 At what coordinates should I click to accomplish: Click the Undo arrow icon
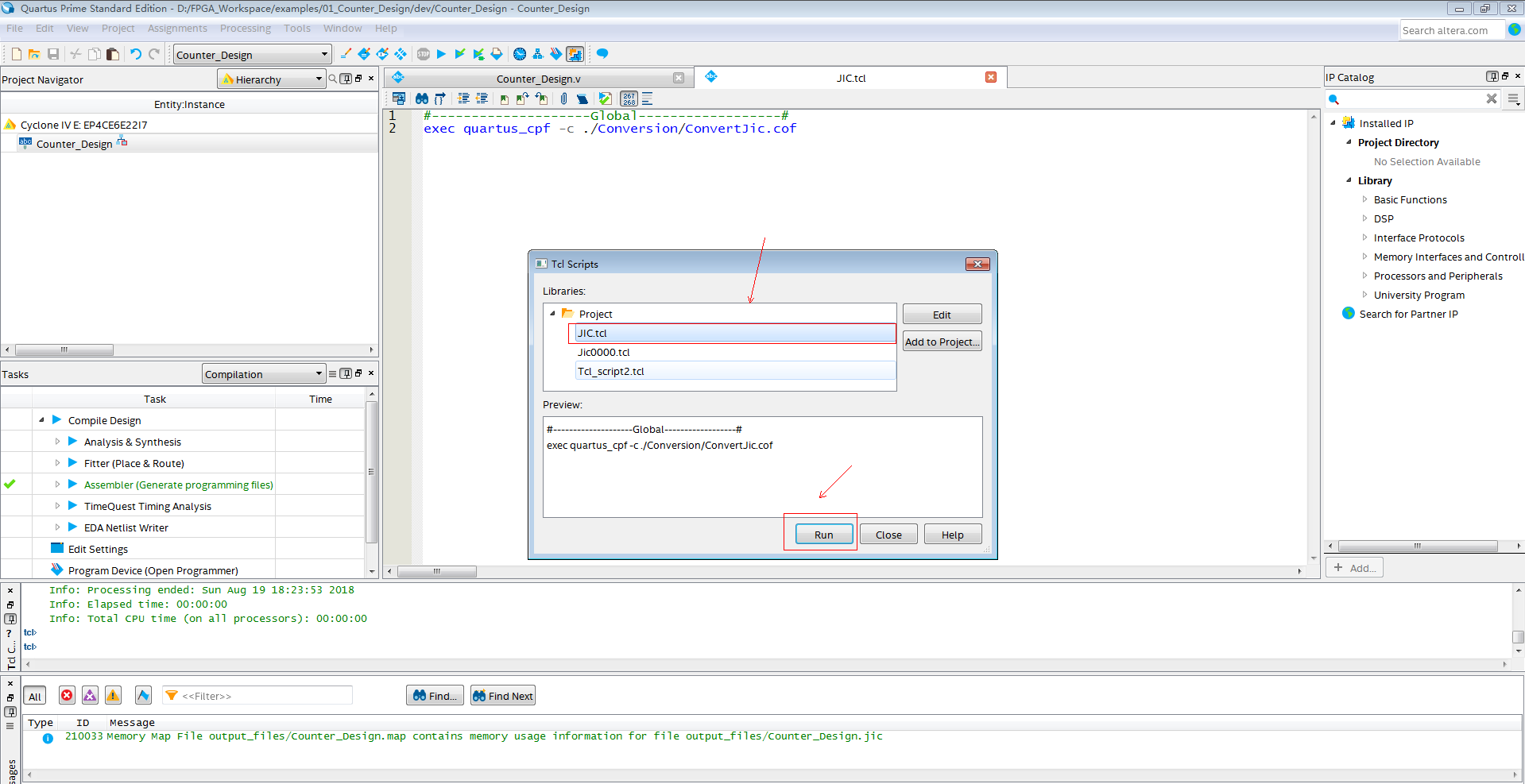click(136, 54)
